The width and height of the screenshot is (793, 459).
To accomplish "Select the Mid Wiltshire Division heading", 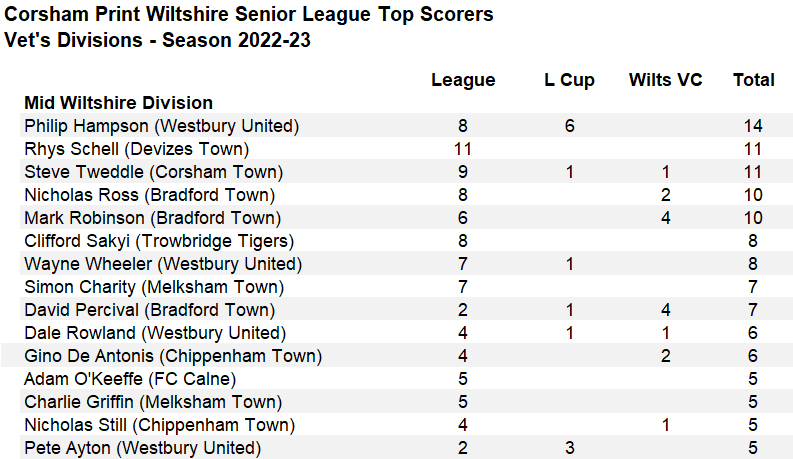I will click(118, 103).
